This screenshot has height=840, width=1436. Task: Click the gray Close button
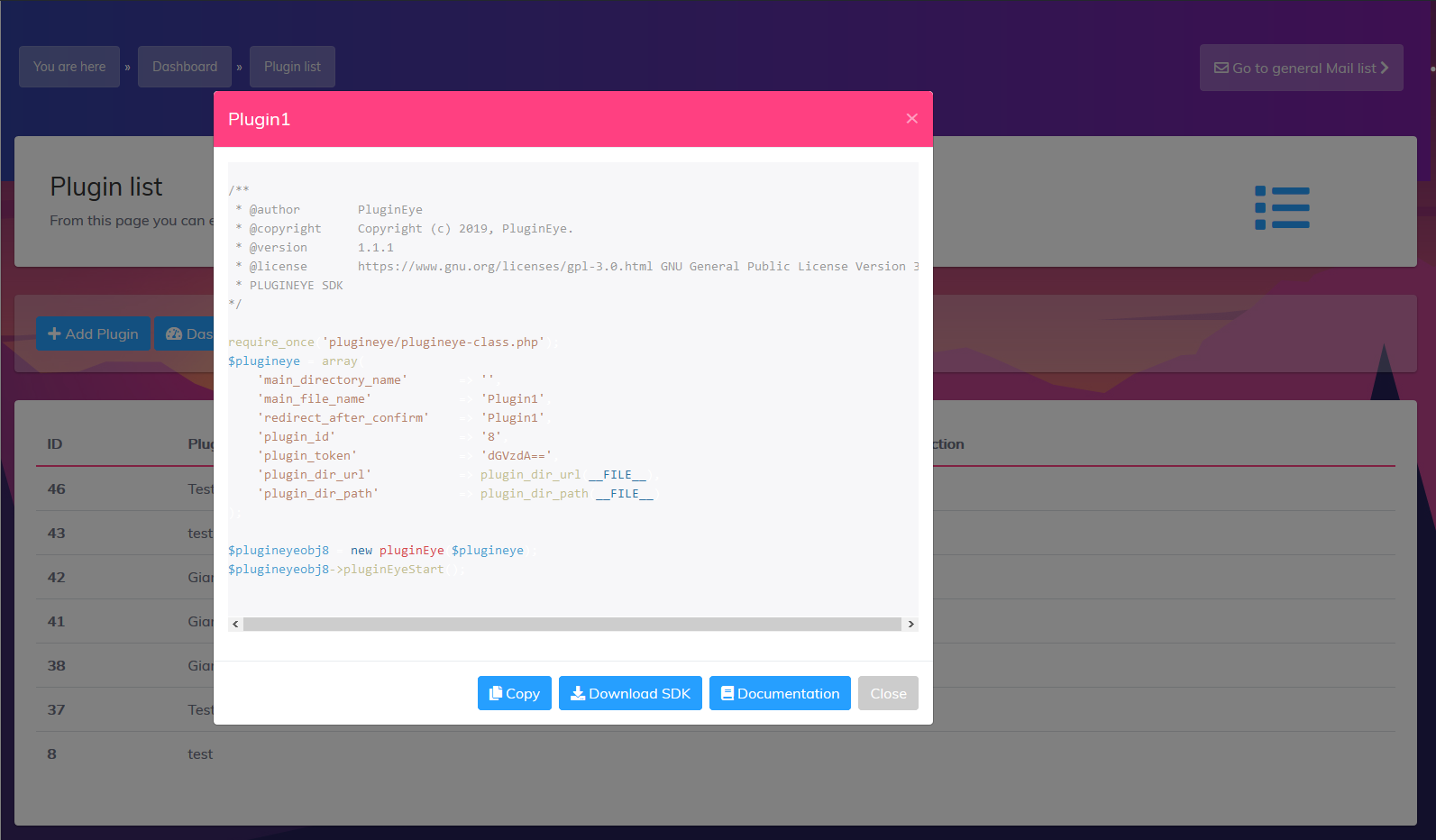click(888, 693)
